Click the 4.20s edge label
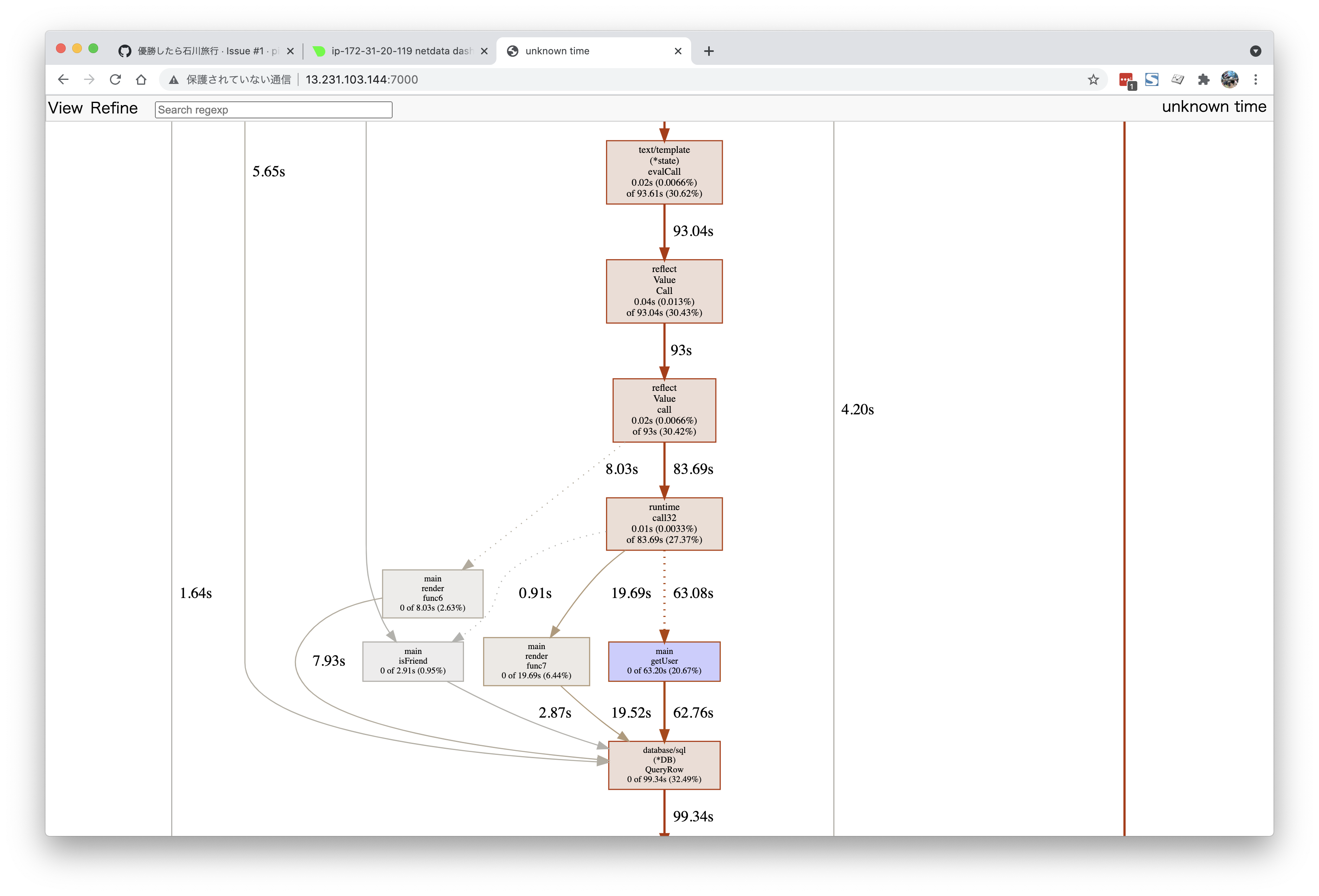1319x896 pixels. pyautogui.click(x=857, y=410)
